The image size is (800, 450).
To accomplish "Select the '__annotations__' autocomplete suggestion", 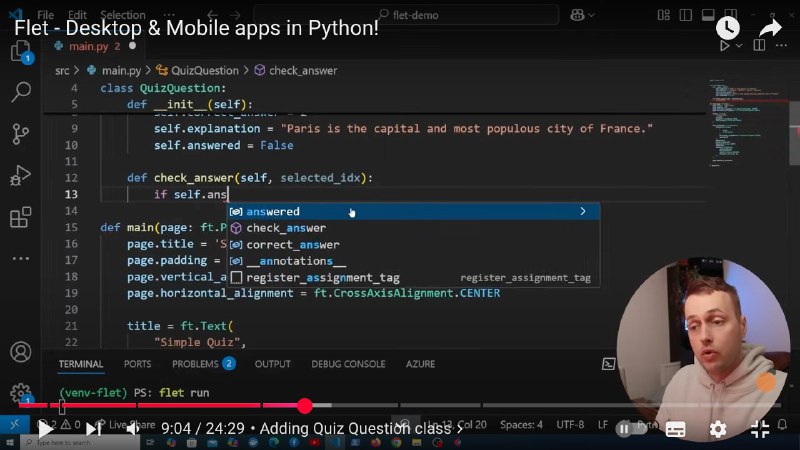I will [x=413, y=261].
